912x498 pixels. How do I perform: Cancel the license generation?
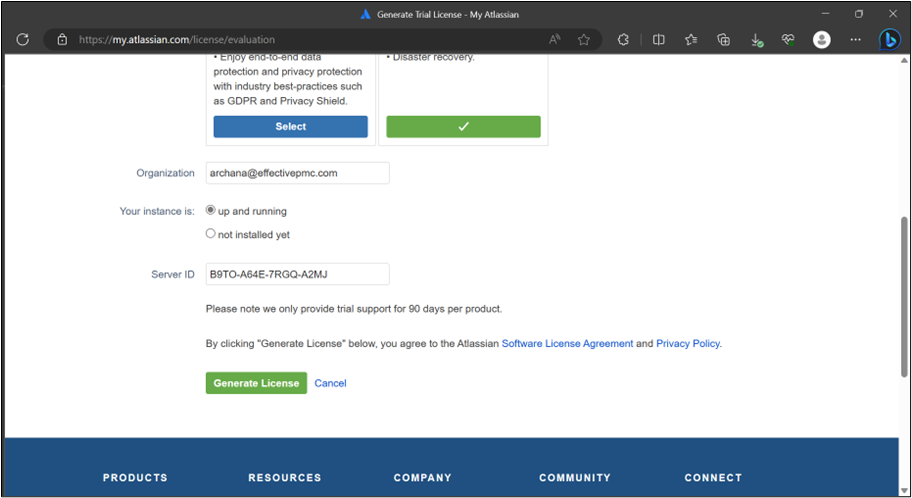coord(330,383)
